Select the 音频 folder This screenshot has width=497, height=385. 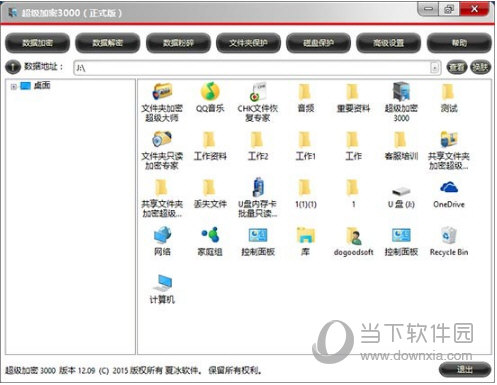tap(305, 98)
